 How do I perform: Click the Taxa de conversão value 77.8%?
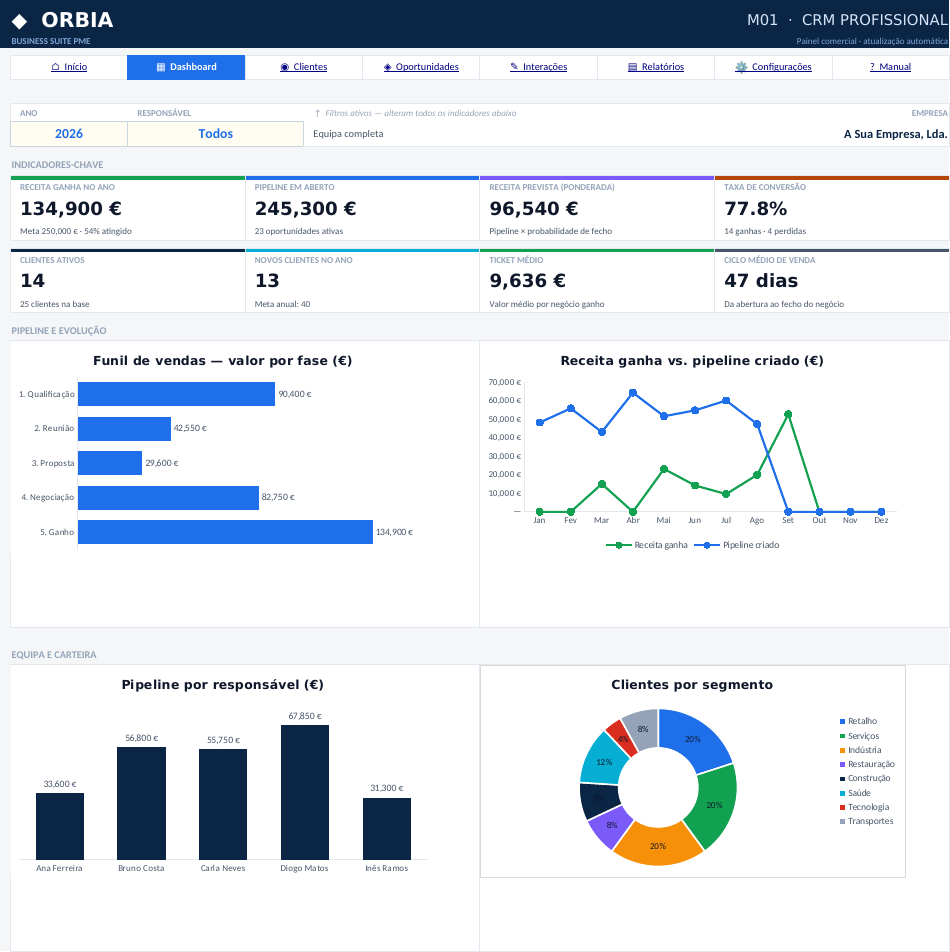click(755, 209)
